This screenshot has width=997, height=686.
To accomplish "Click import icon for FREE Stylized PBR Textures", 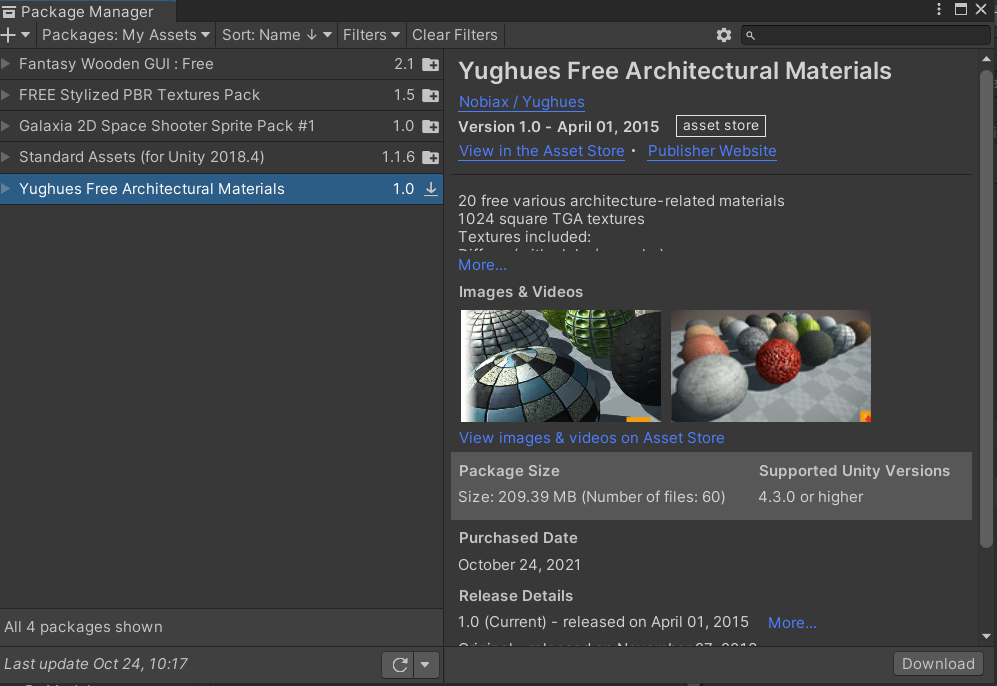I will (430, 95).
